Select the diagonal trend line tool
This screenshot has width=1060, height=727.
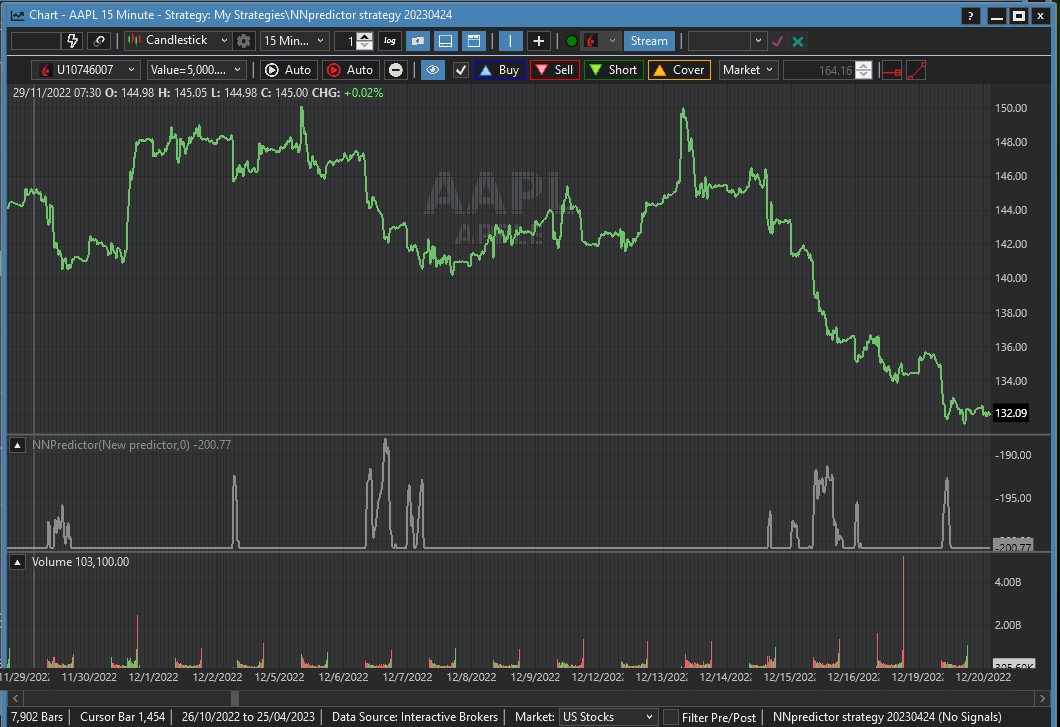click(x=916, y=70)
